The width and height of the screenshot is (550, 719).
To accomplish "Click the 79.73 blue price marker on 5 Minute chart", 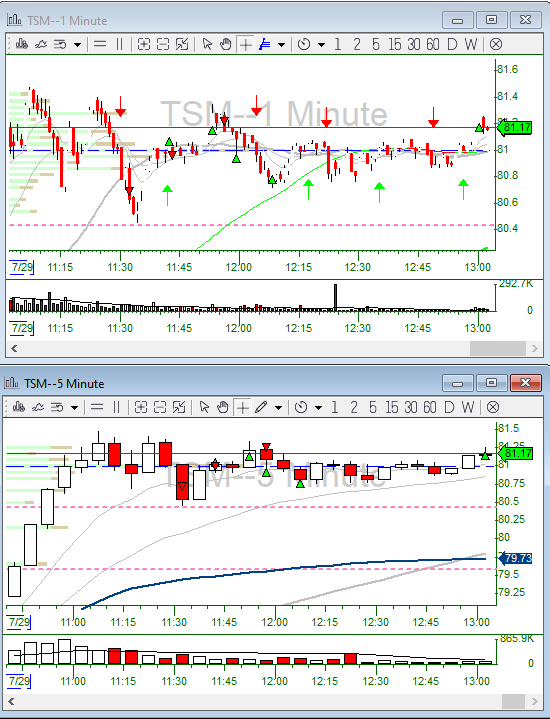I will [x=515, y=558].
